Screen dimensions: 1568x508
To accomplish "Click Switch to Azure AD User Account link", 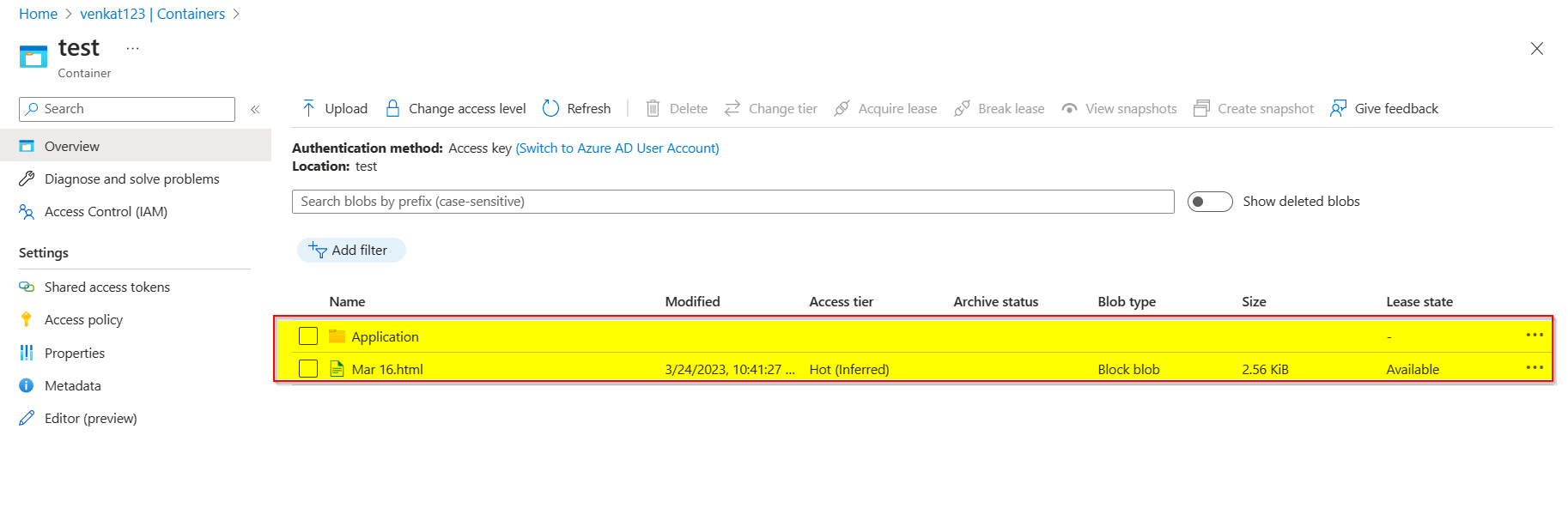I will [617, 148].
